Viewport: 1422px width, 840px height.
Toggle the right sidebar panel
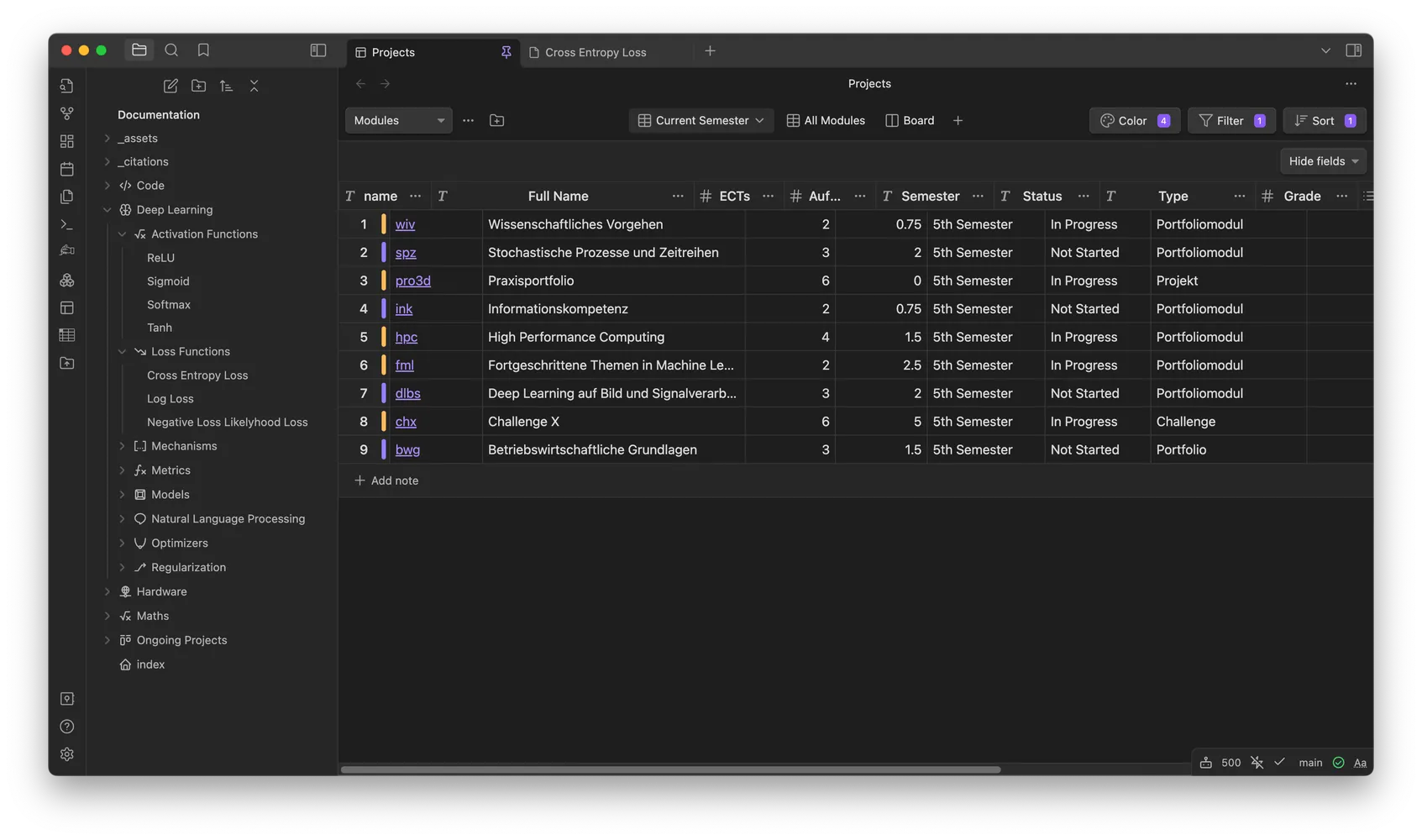(x=1353, y=50)
